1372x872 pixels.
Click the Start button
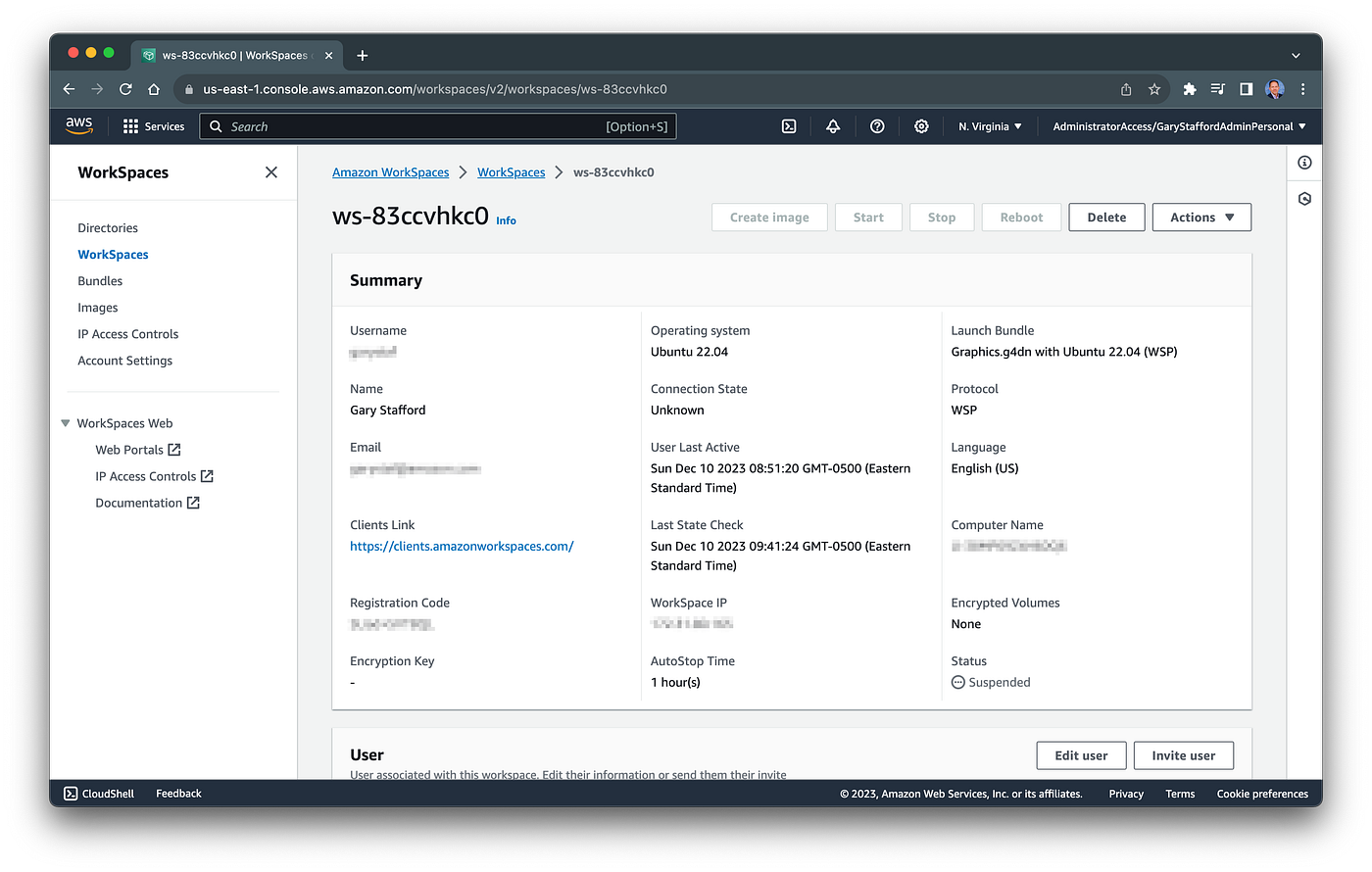pos(868,218)
